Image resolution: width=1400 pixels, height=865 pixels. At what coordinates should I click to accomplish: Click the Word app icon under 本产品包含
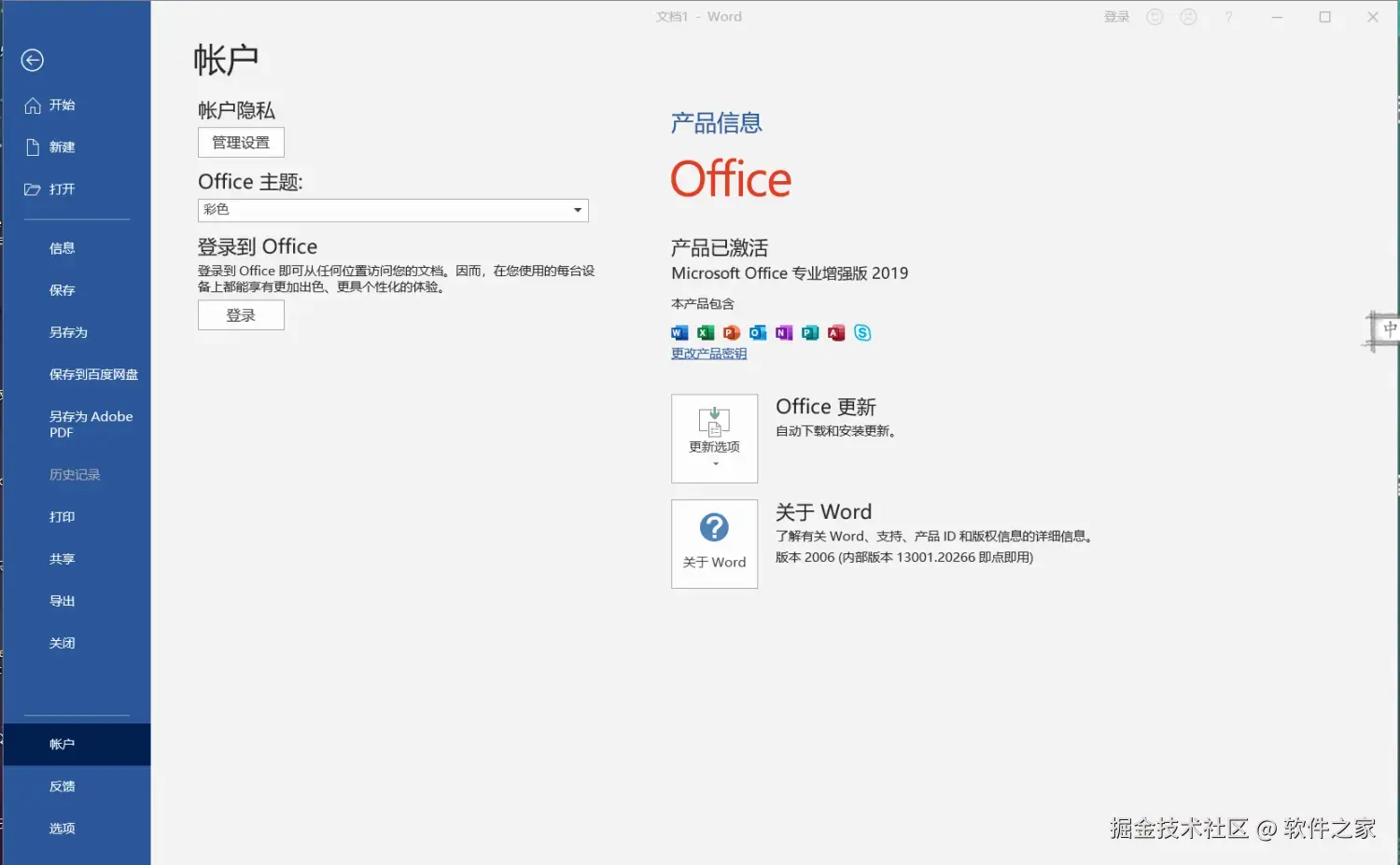(679, 333)
